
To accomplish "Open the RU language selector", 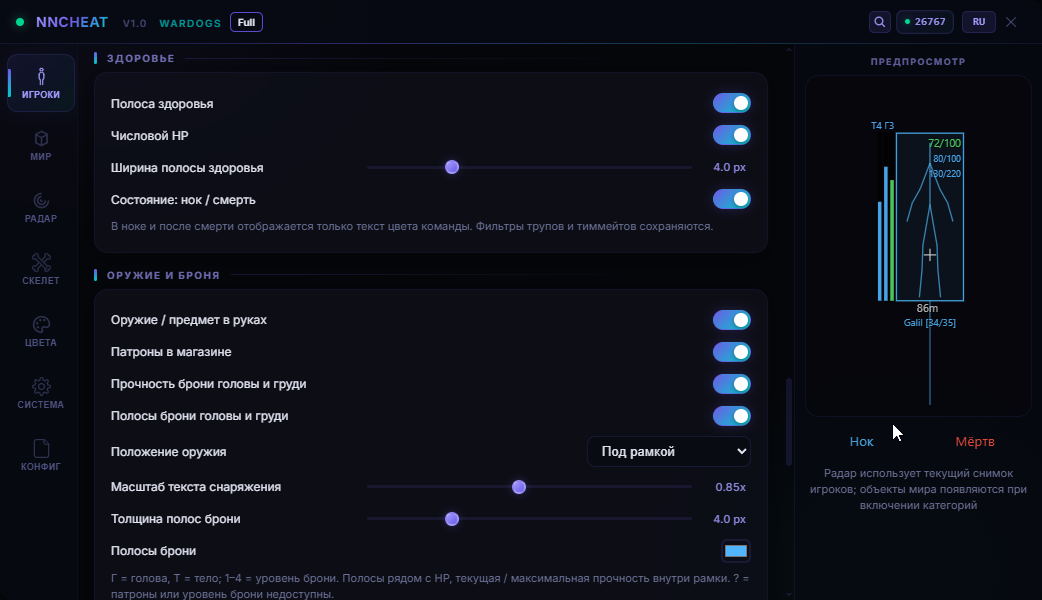I will pyautogui.click(x=979, y=22).
